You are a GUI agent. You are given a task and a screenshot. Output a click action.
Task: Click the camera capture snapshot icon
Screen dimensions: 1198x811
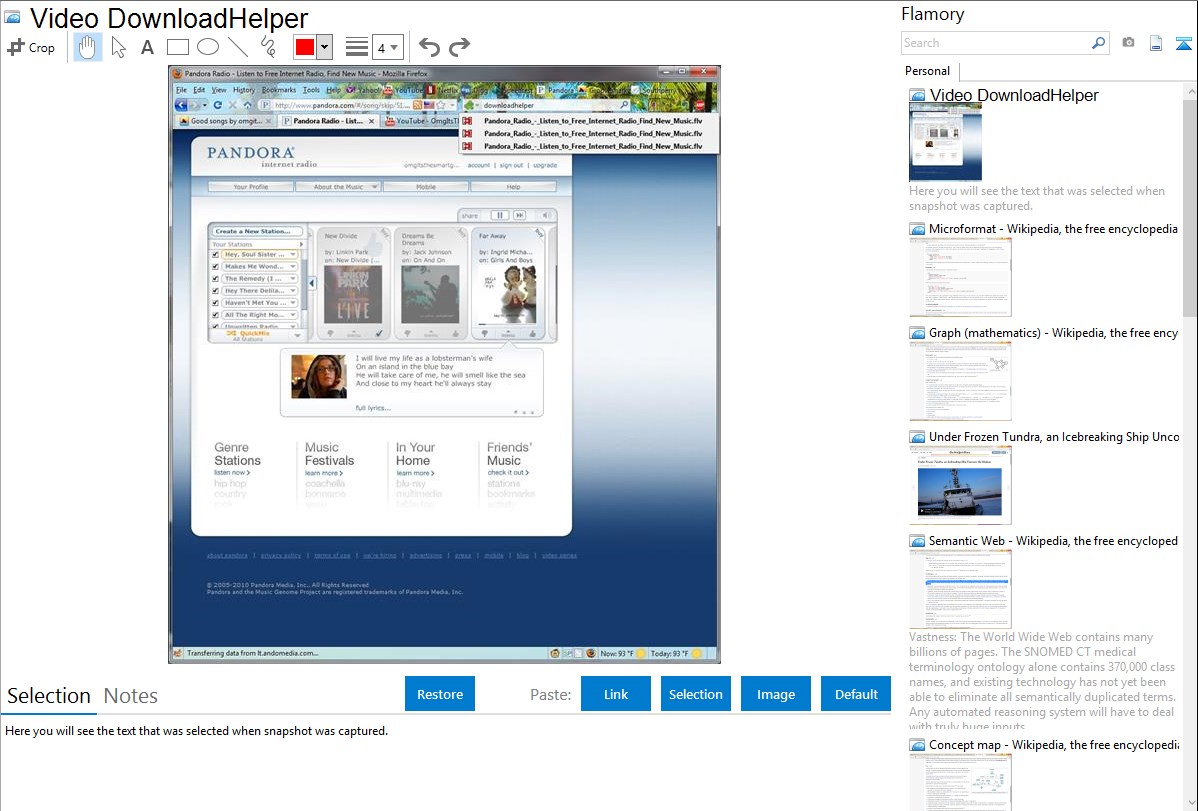tap(1128, 43)
